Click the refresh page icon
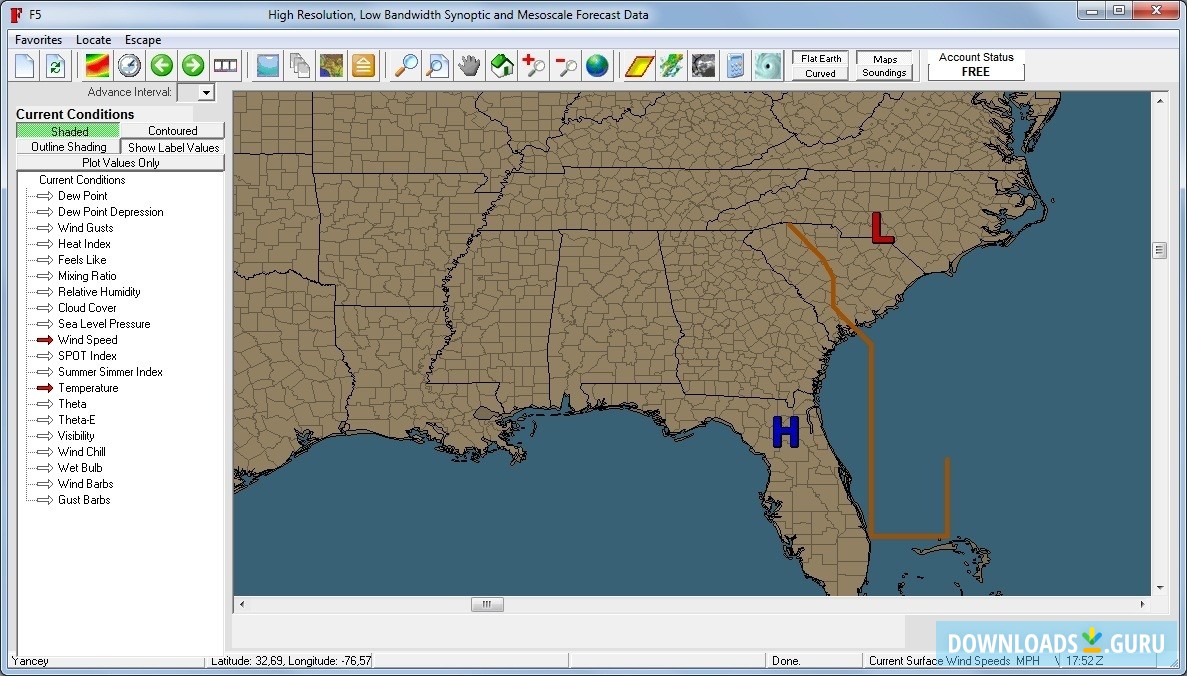 56,66
